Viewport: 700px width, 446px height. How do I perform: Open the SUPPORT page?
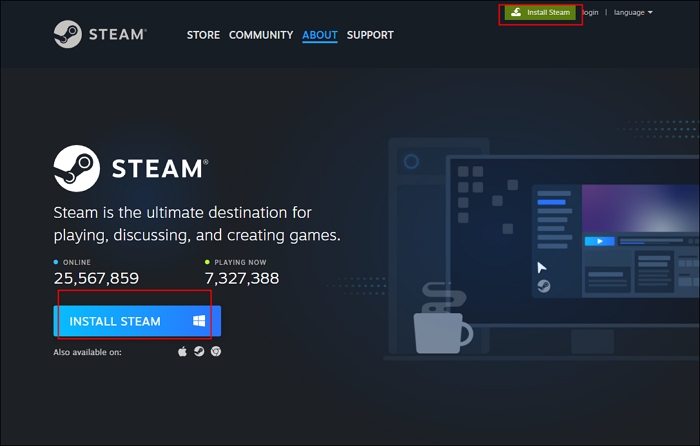point(370,35)
